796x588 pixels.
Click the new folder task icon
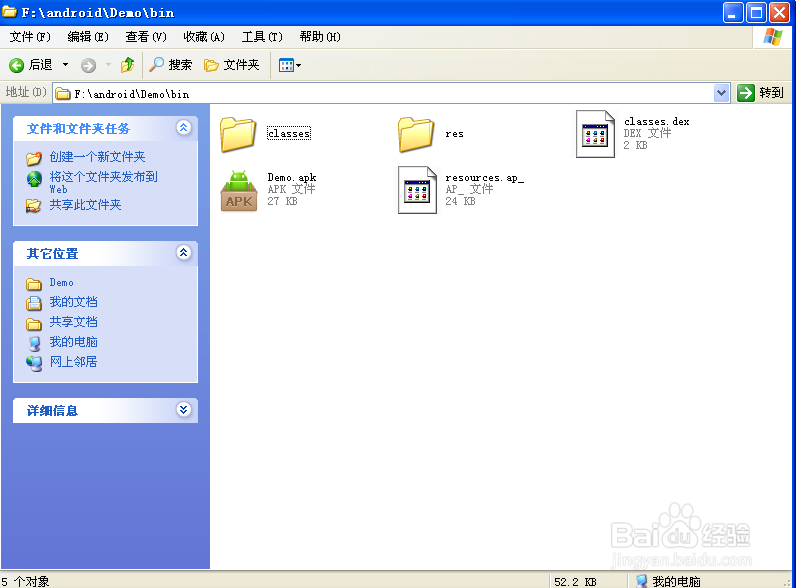point(34,158)
